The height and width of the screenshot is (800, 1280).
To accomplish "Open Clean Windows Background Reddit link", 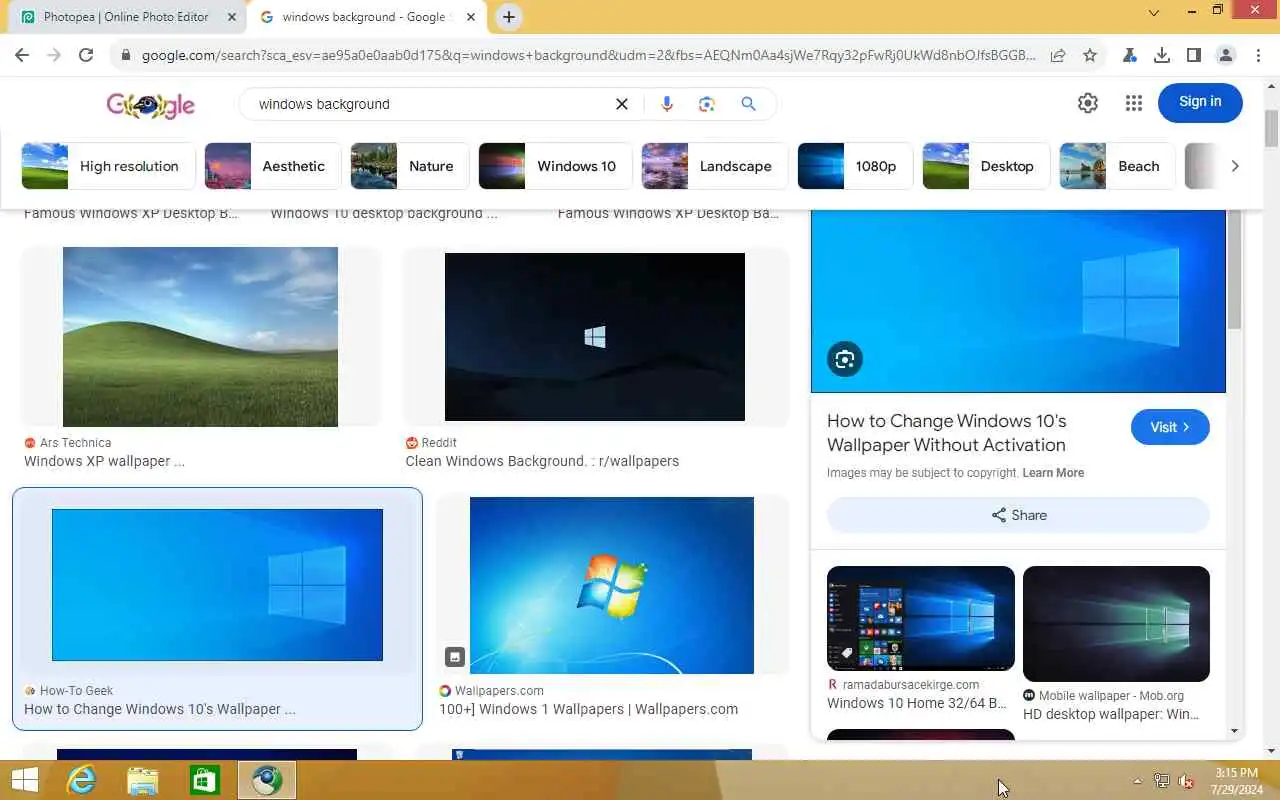I will [x=542, y=461].
